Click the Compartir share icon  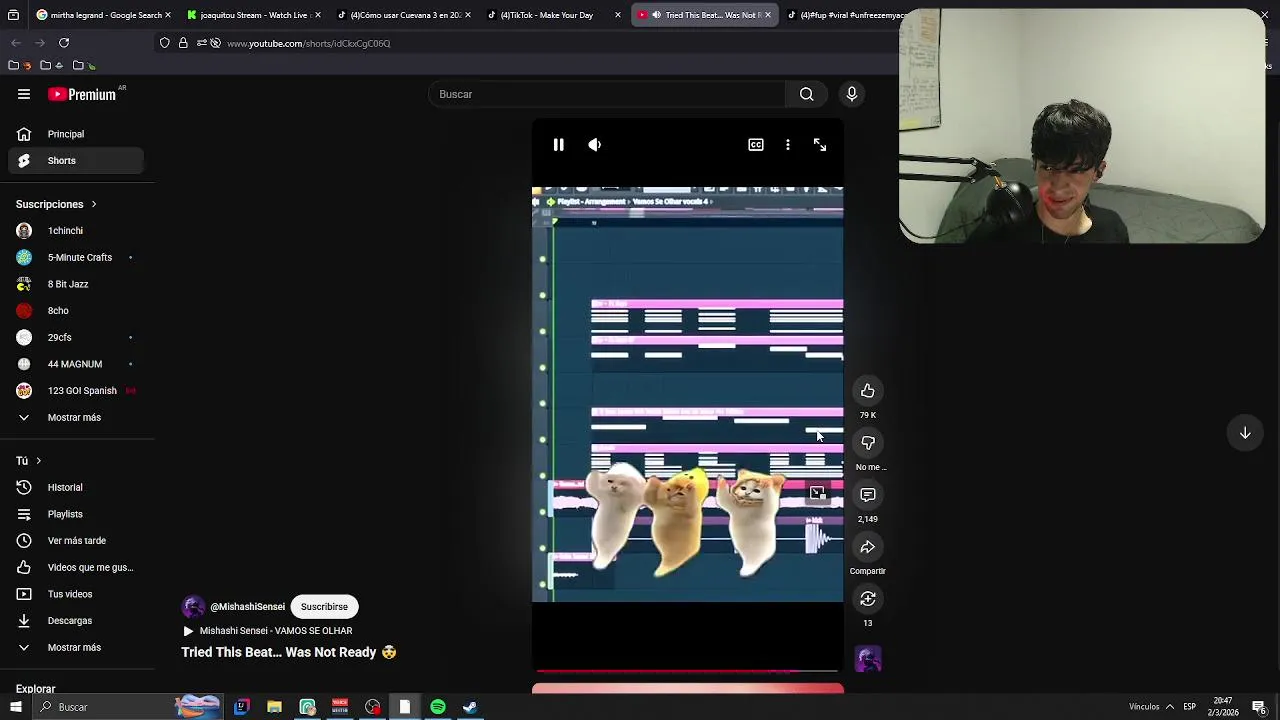(868, 547)
